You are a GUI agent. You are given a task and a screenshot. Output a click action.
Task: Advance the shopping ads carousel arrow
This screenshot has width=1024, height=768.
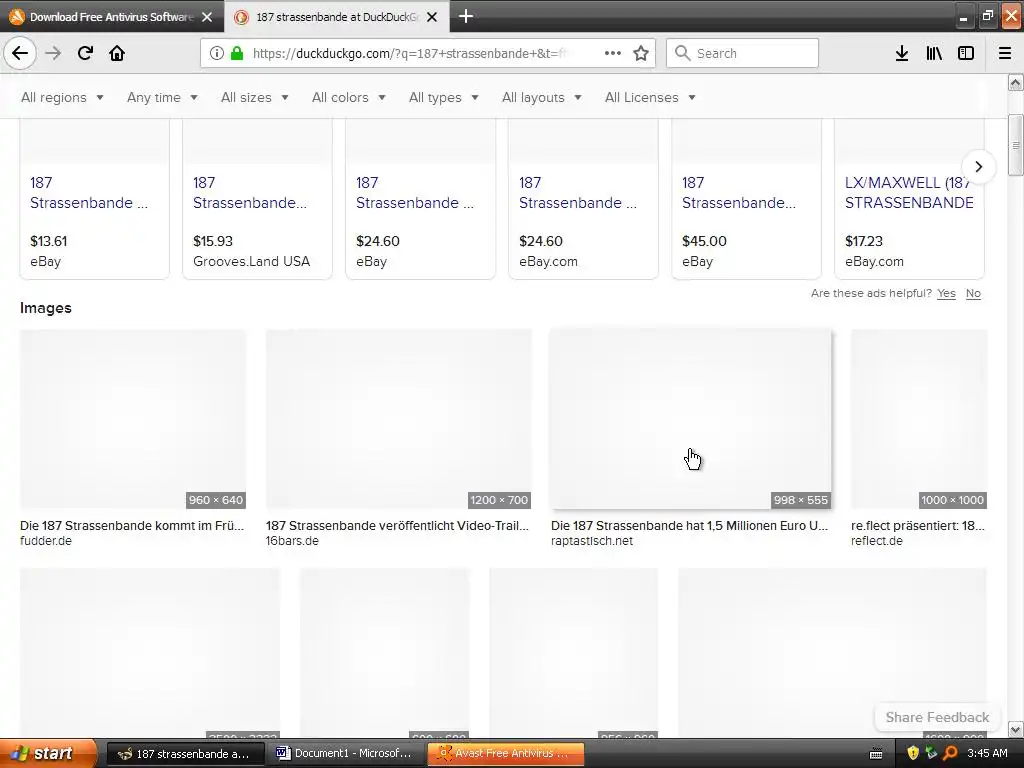pyautogui.click(x=978, y=167)
